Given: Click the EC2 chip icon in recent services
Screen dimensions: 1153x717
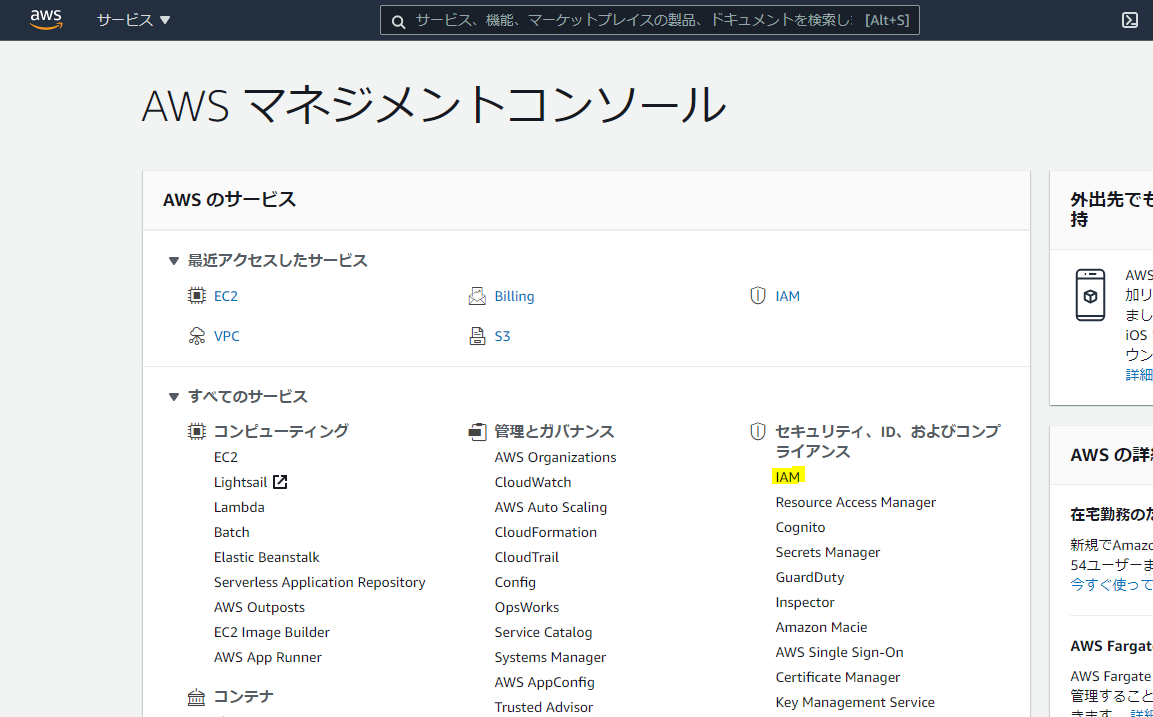Looking at the screenshot, I should 196,296.
